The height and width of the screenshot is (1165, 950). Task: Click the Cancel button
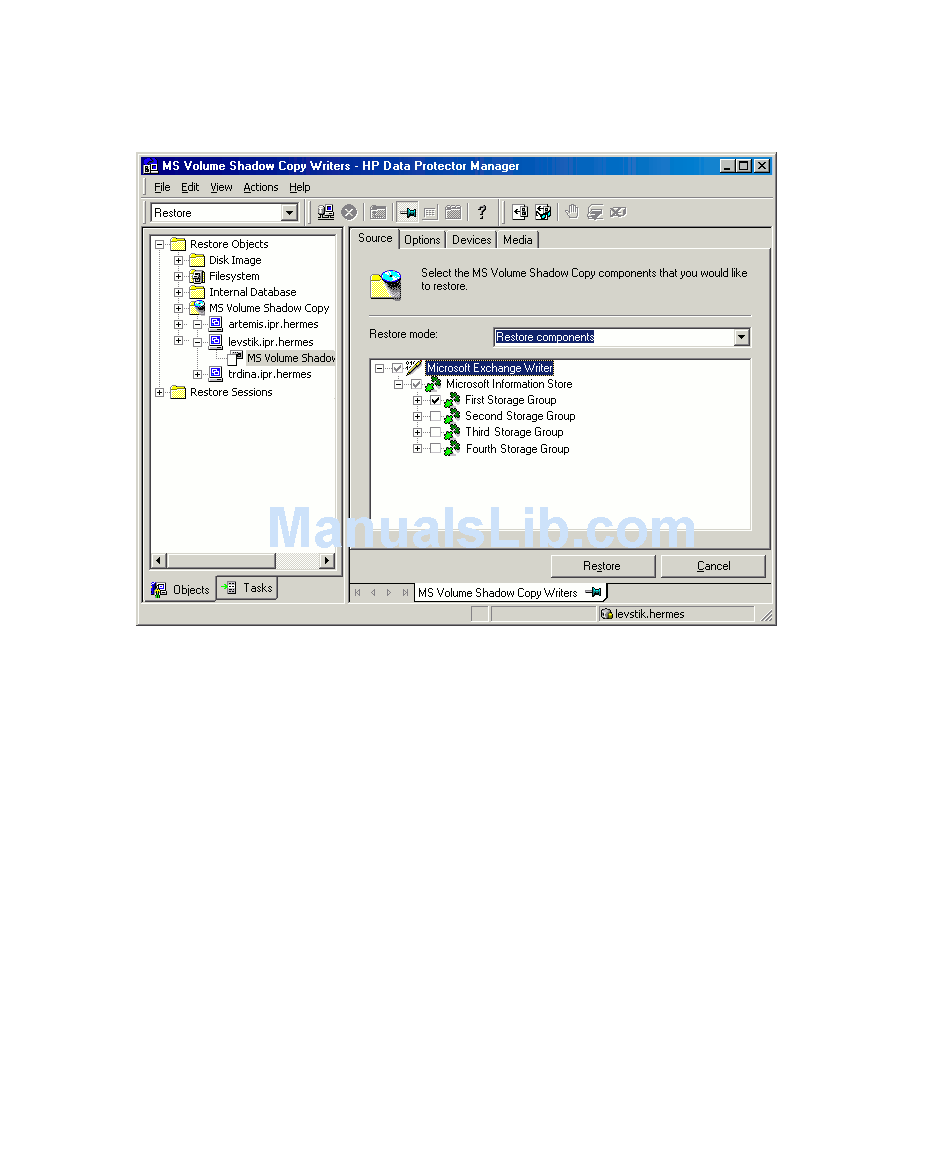(x=713, y=566)
